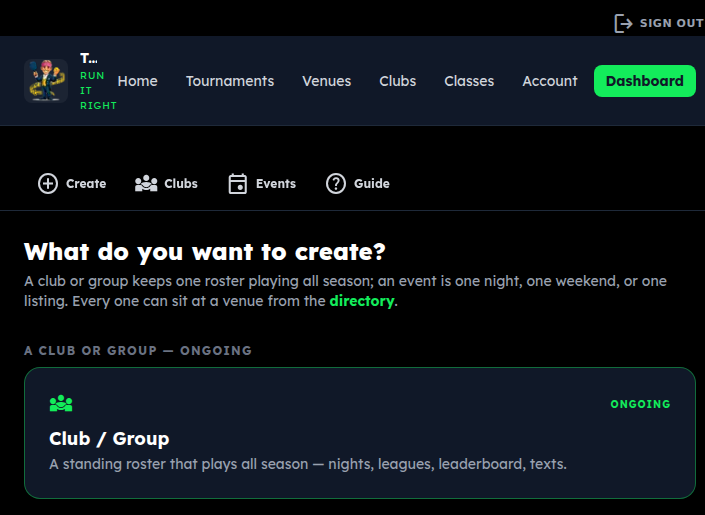
Task: Switch to the Events tab label
Action: coord(276,184)
